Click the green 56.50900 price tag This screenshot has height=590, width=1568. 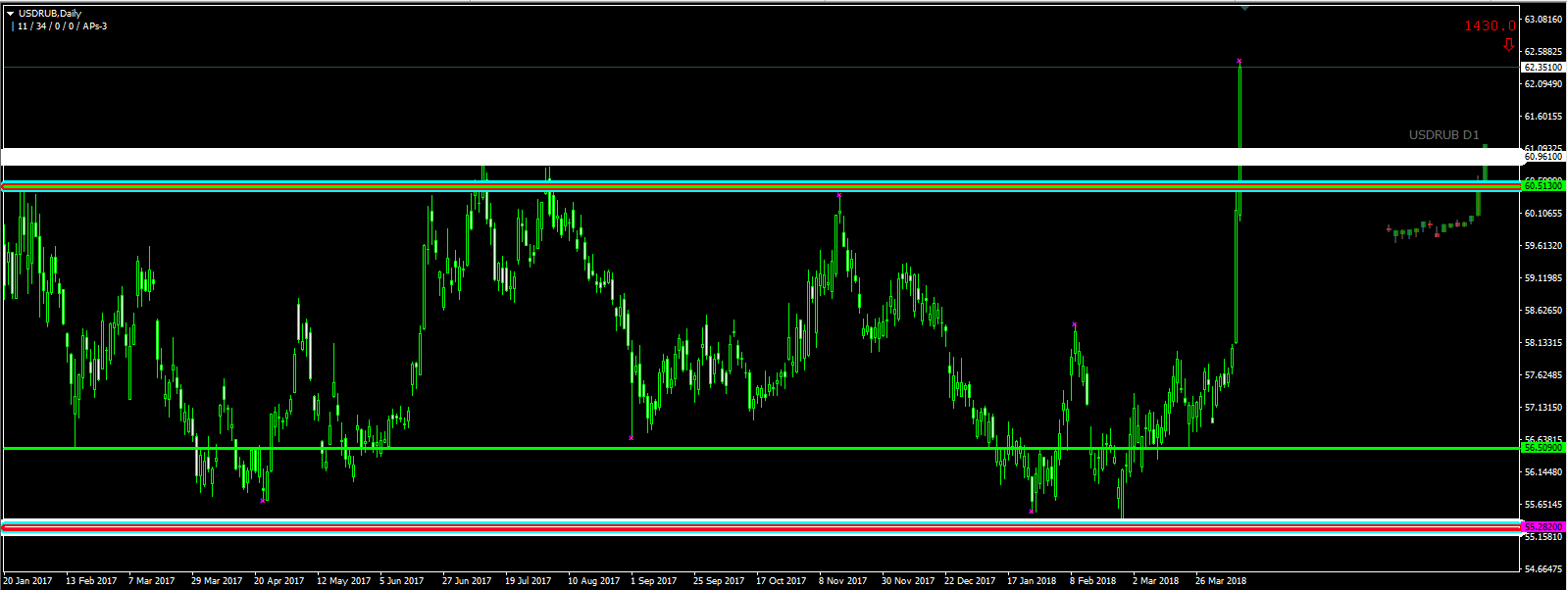point(1543,448)
